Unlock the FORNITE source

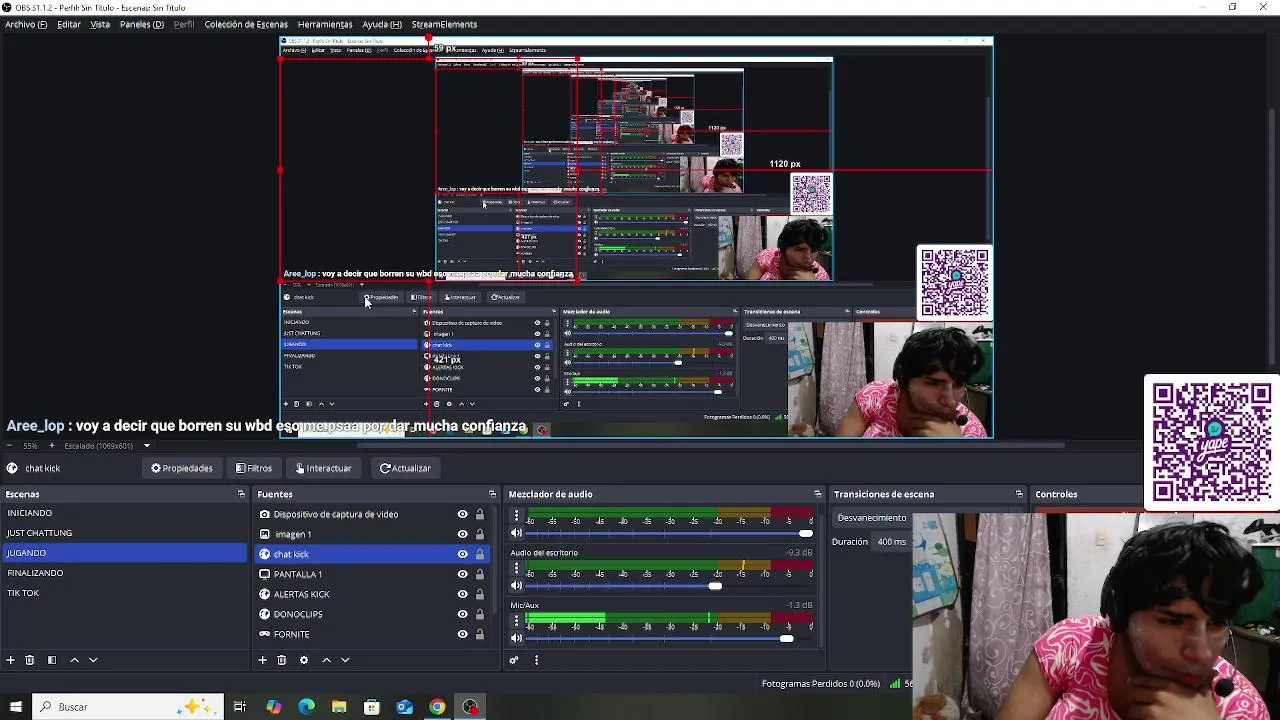pos(480,634)
